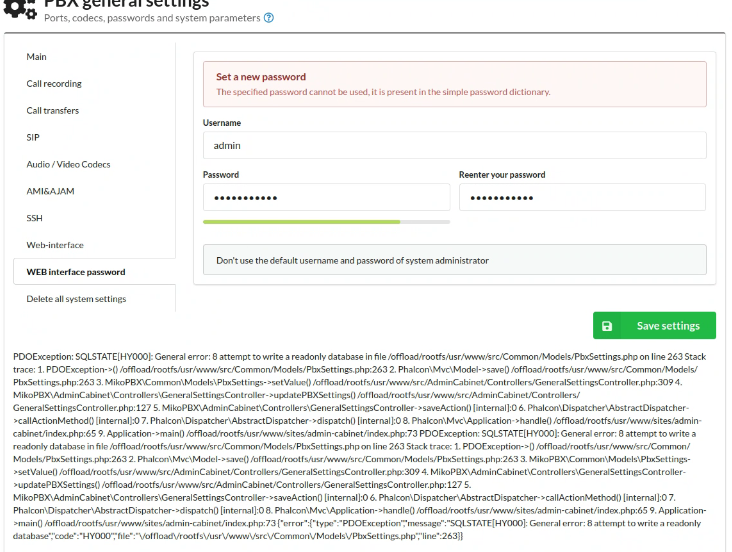Click the Set a new password warning
Viewport: 732px width, 552px height.
(x=454, y=84)
